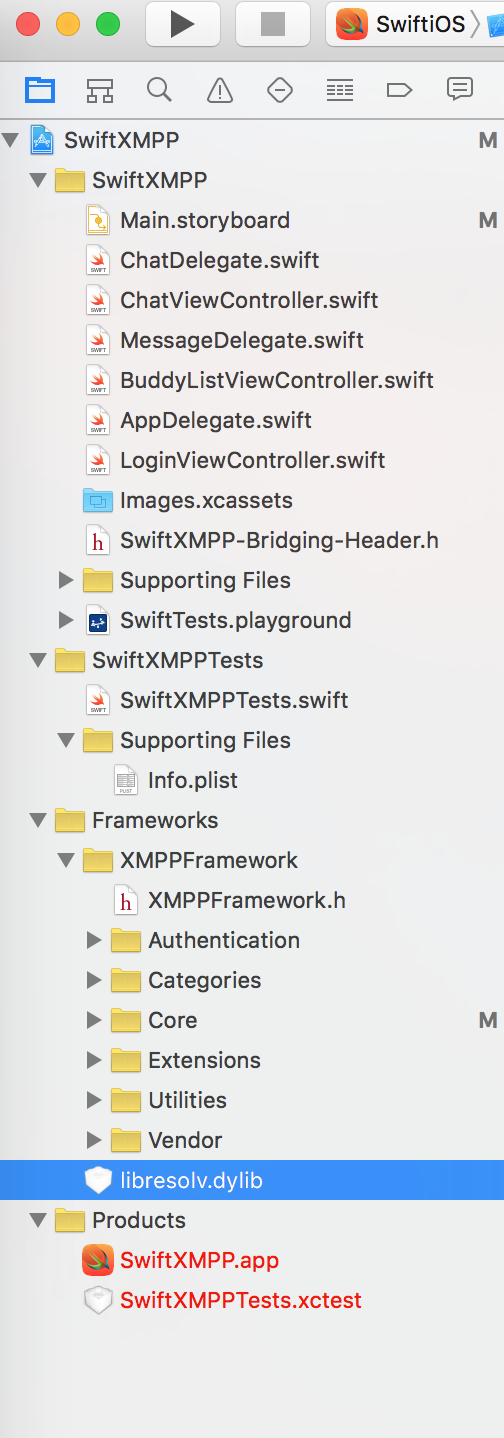The width and height of the screenshot is (504, 1438).
Task: Select SwiftXMPPTests.xctest product
Action: (241, 1300)
